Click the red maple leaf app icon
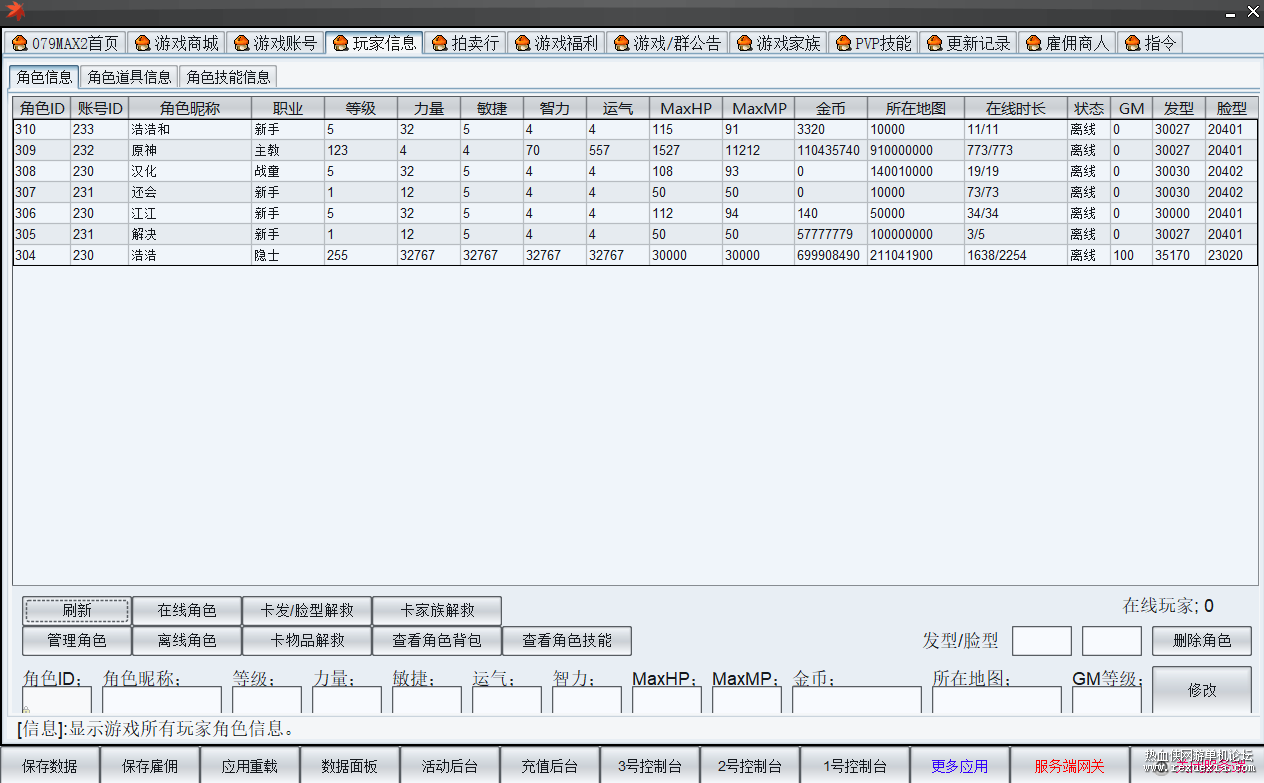Viewport: 1264px width, 783px height. point(14,11)
